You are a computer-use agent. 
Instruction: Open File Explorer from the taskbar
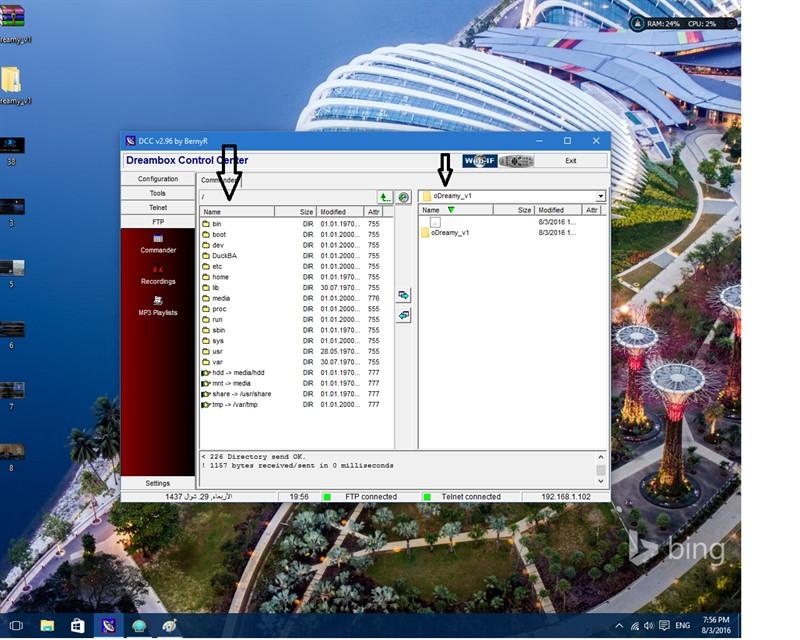(47, 626)
